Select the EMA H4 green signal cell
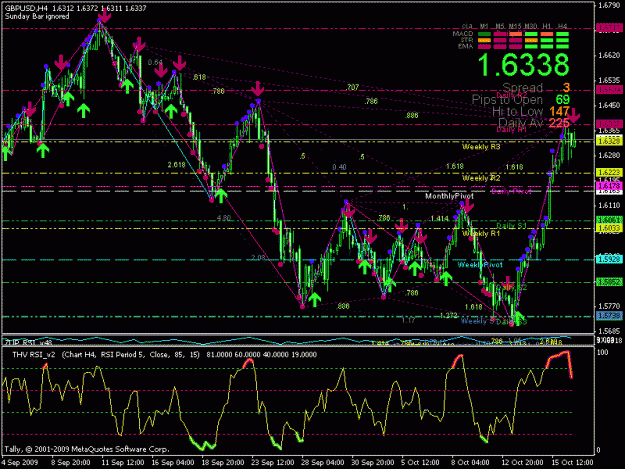625x469 pixels. pyautogui.click(x=562, y=47)
